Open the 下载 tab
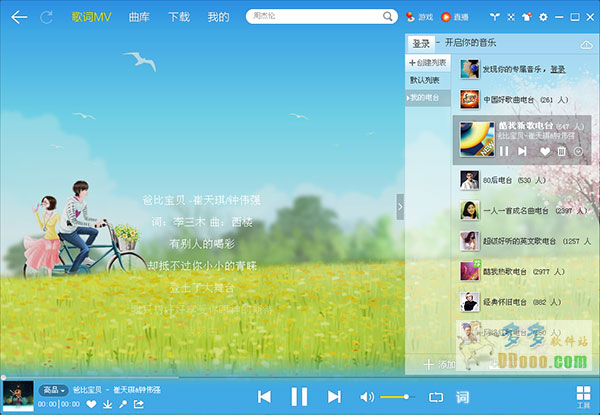 coord(179,17)
